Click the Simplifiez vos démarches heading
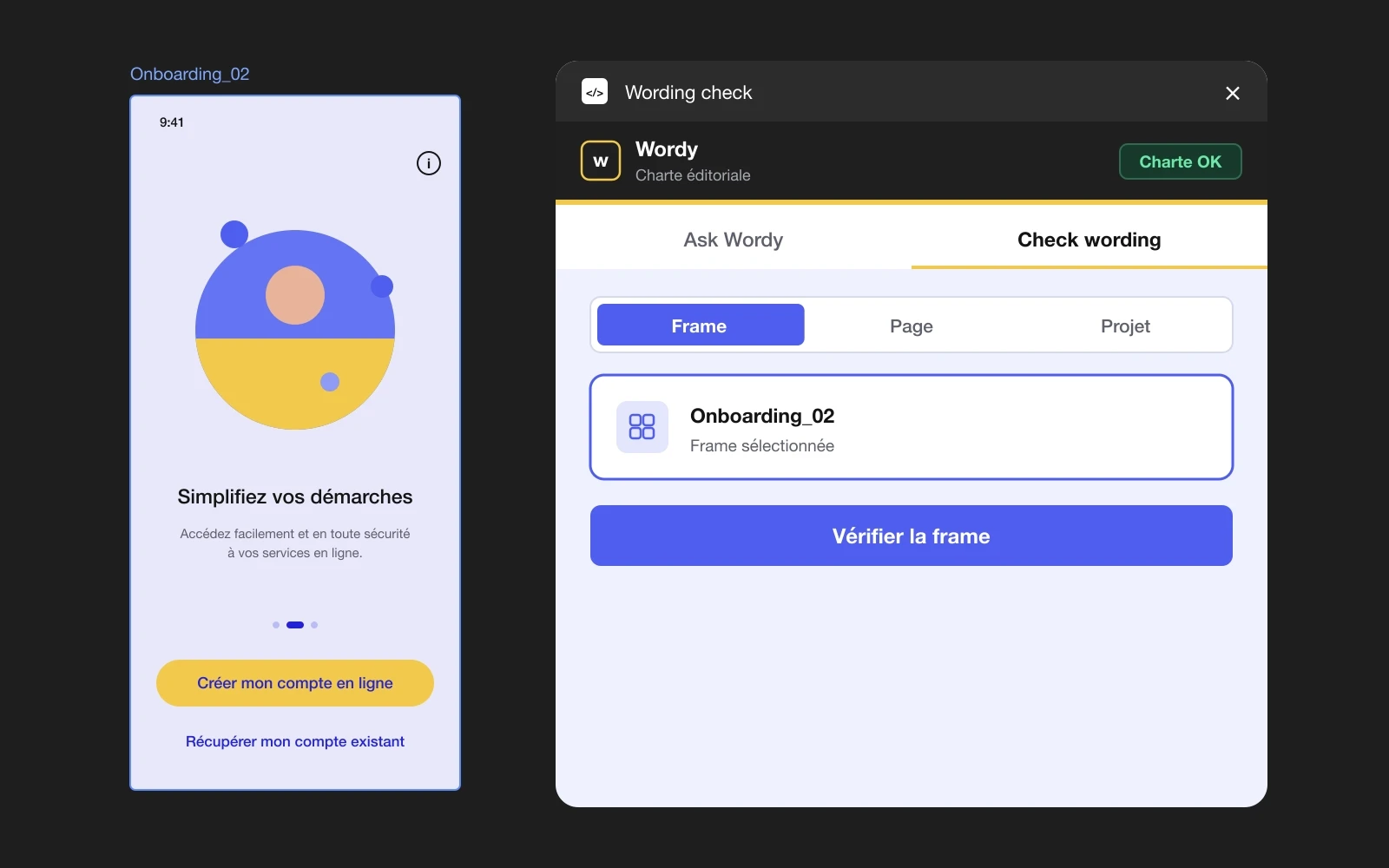This screenshot has width=1389, height=868. click(295, 496)
